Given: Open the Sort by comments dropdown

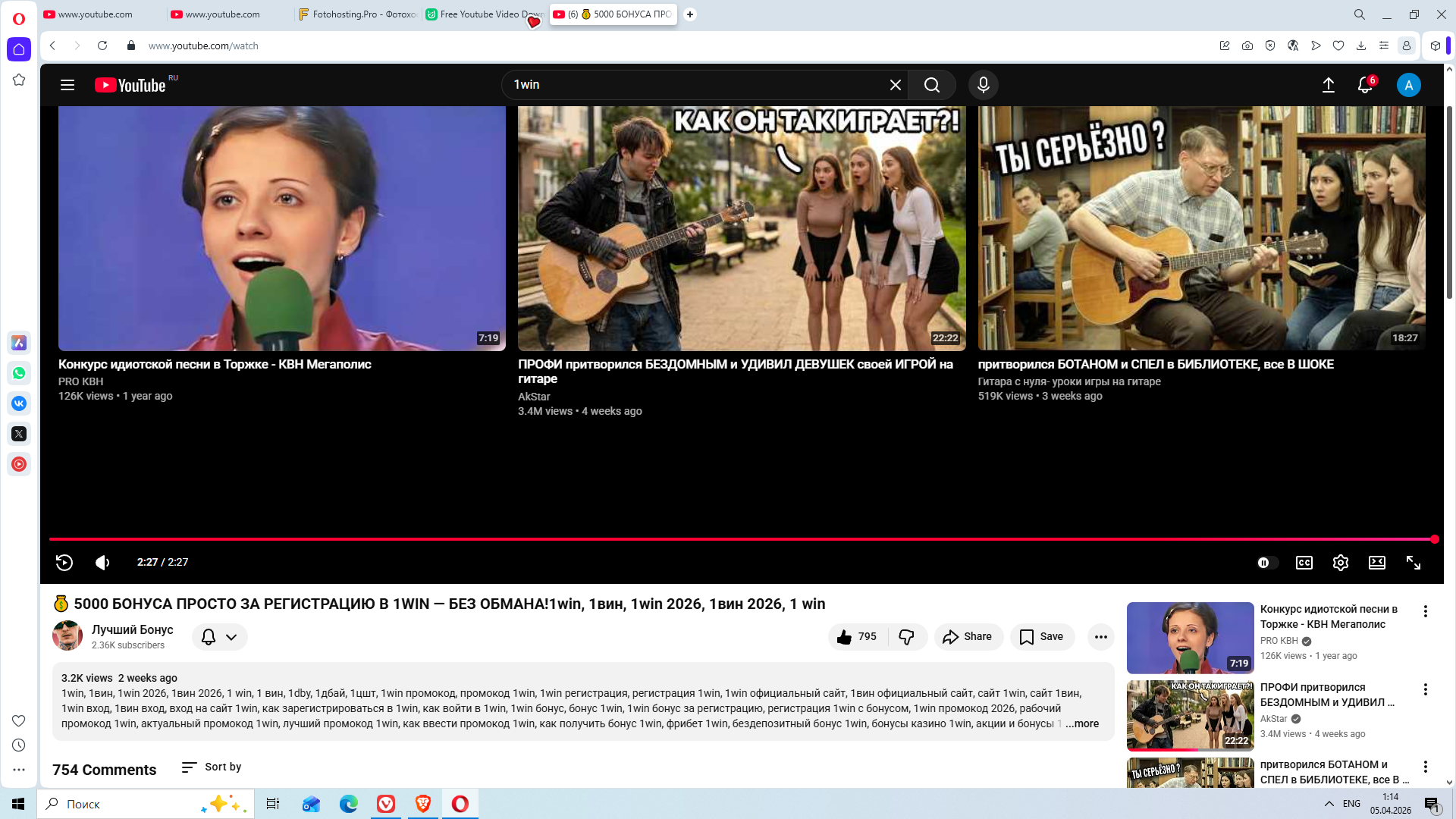Looking at the screenshot, I should (212, 767).
